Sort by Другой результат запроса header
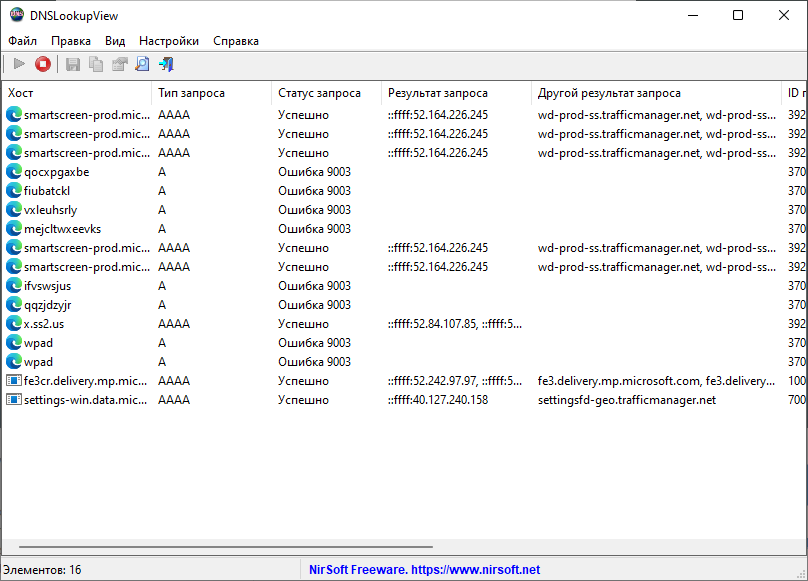This screenshot has width=808, height=581. point(656,93)
